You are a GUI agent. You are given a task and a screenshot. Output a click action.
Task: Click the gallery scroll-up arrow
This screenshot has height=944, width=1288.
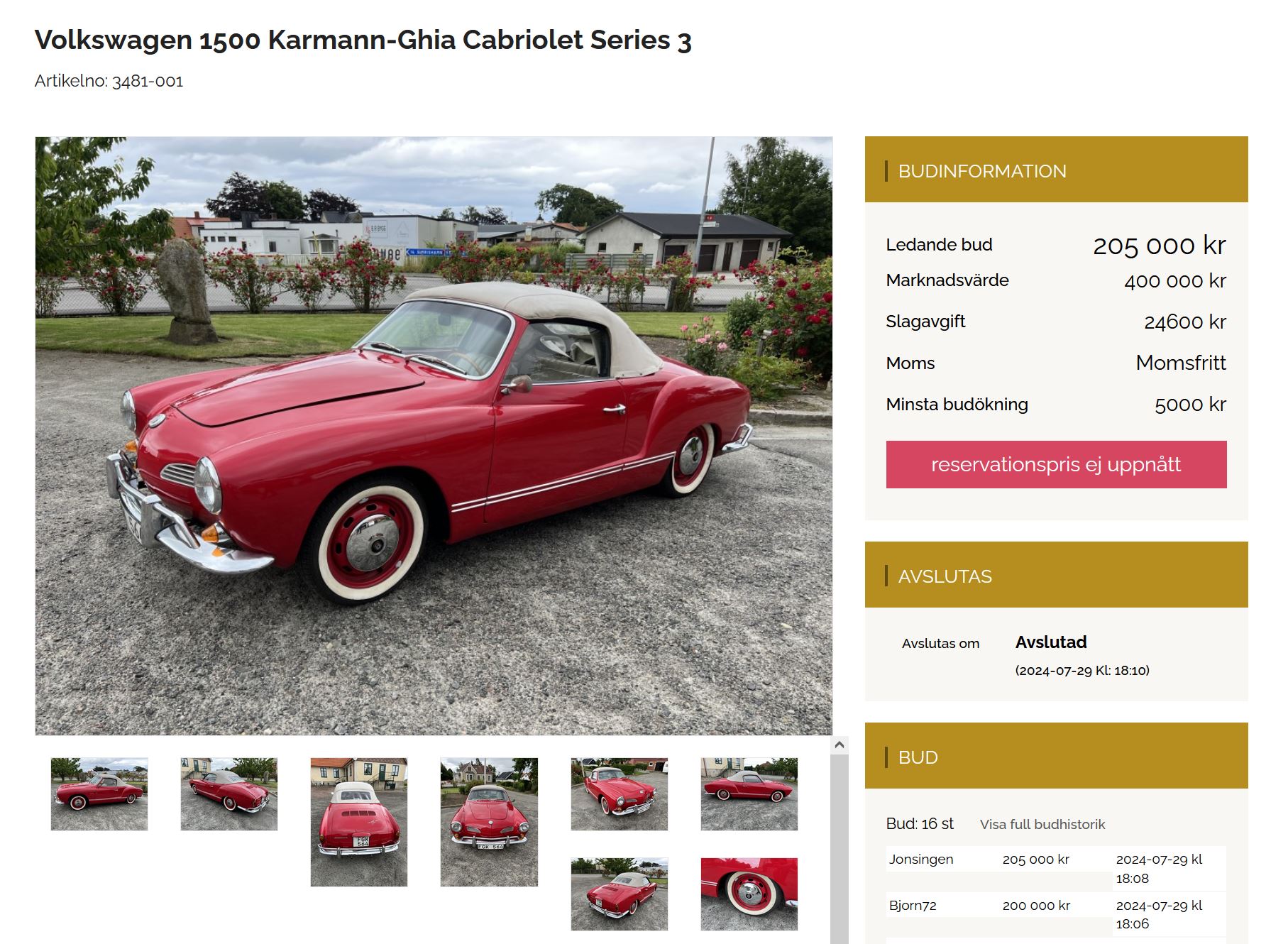point(840,745)
